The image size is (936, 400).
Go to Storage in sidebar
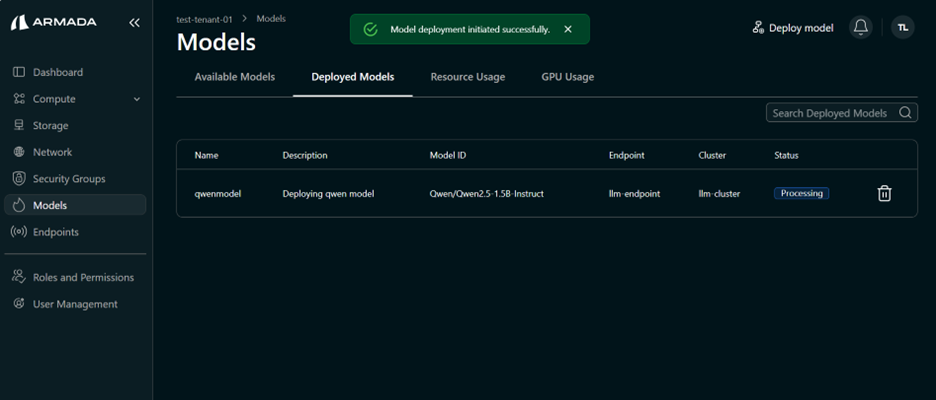[50, 126]
